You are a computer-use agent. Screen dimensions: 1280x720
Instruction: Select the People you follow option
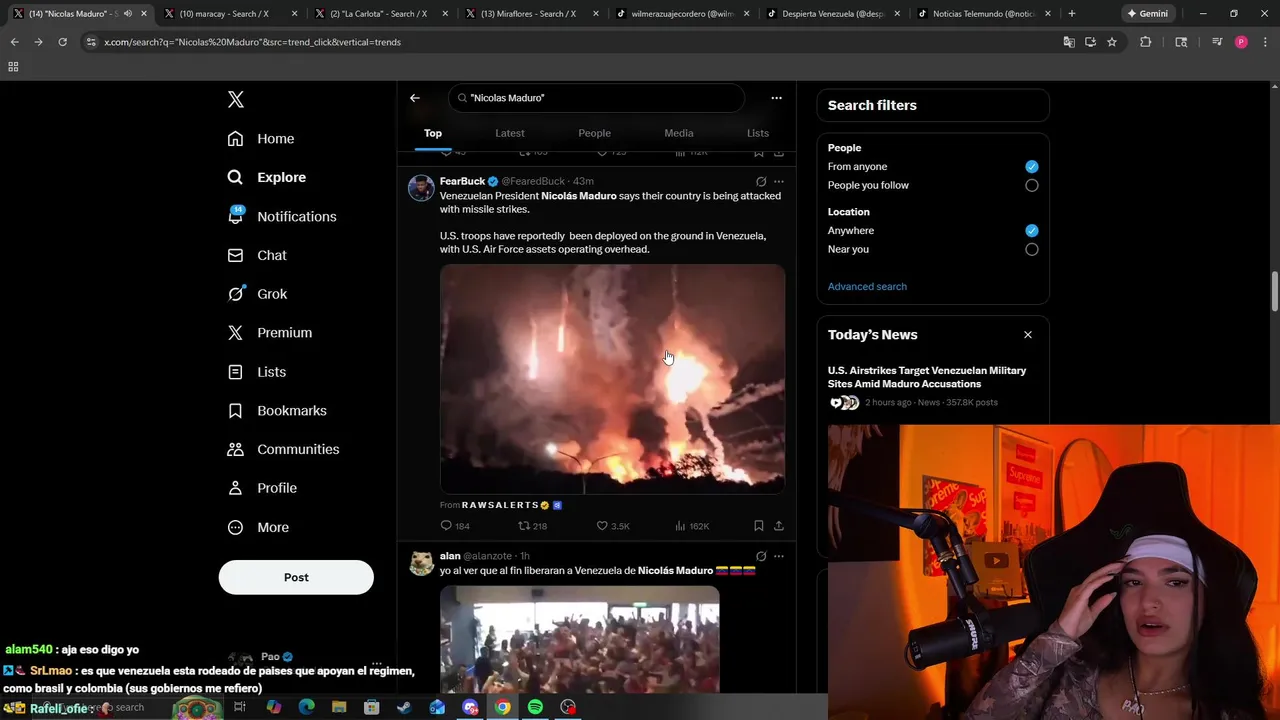(x=1032, y=185)
